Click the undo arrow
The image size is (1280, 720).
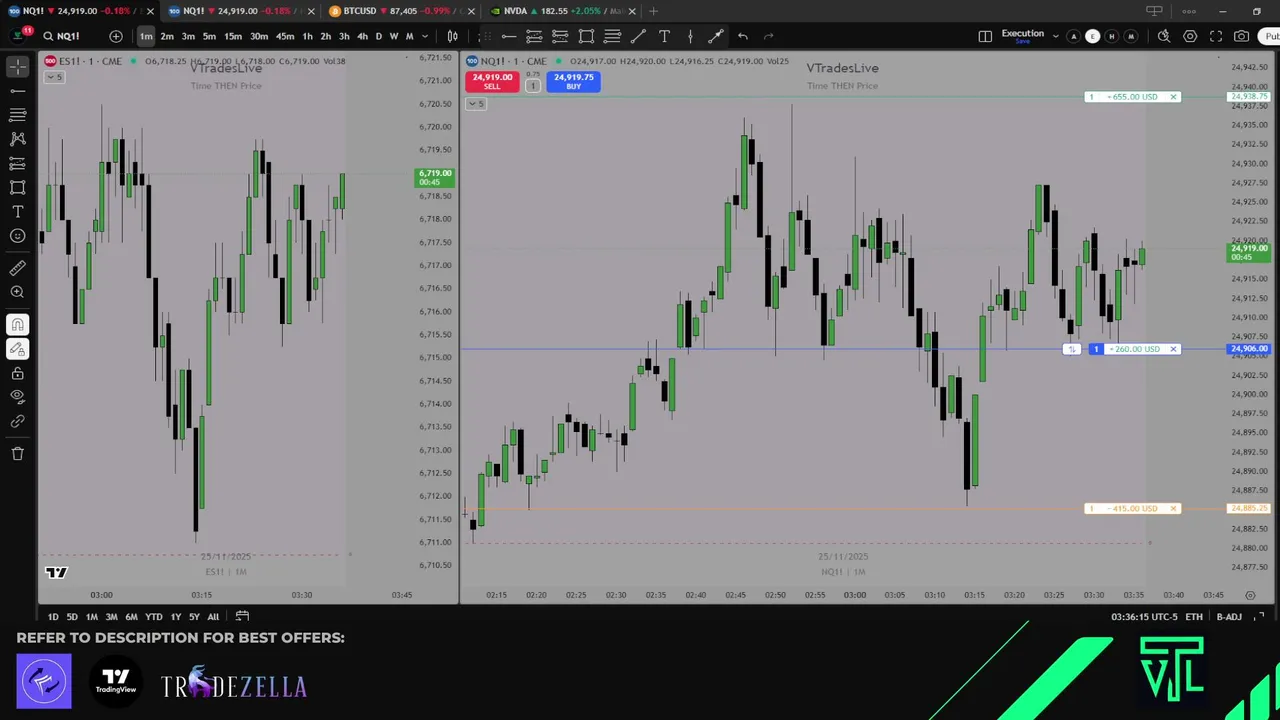coord(742,36)
